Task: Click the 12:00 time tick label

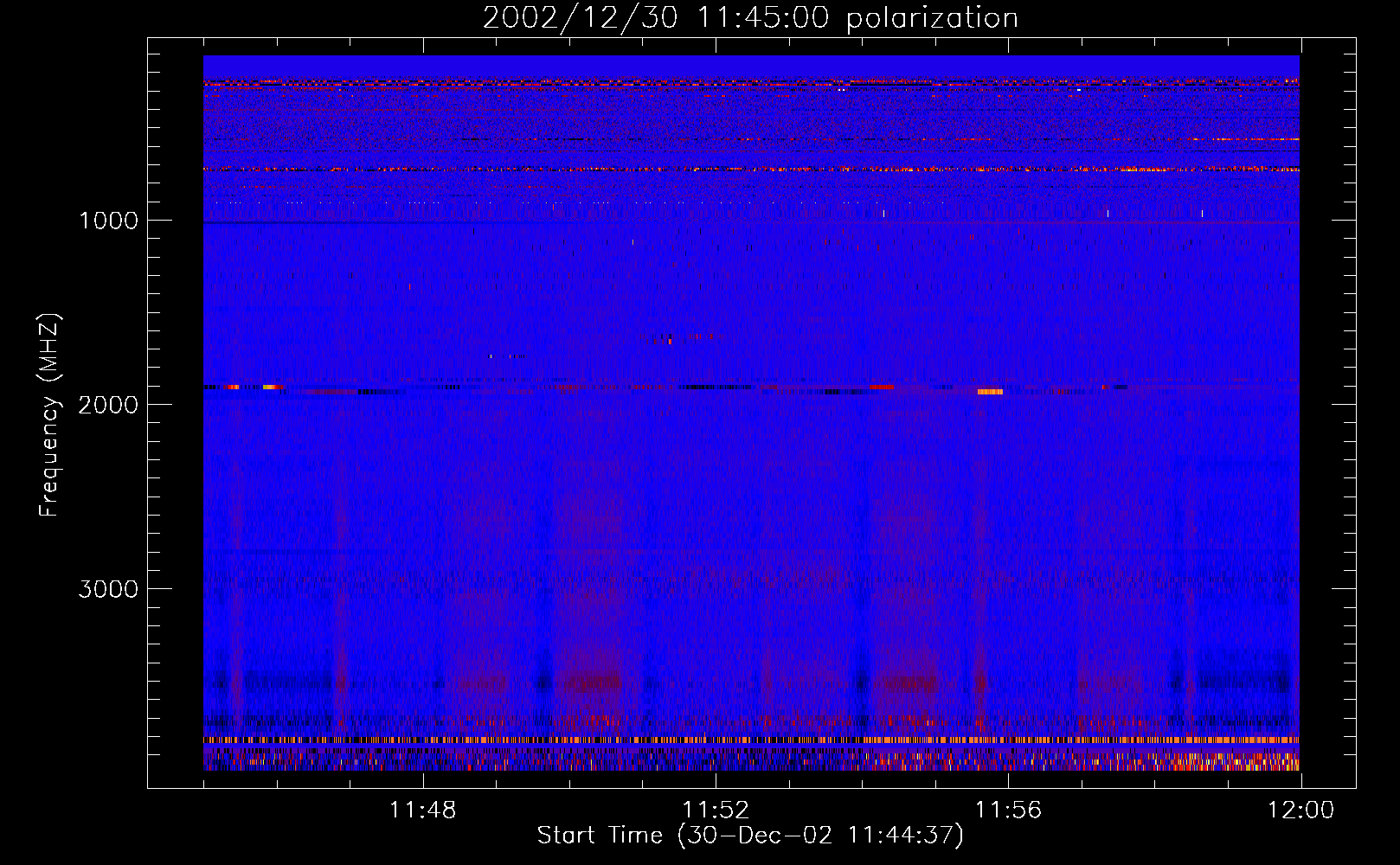Action: [x=1300, y=811]
